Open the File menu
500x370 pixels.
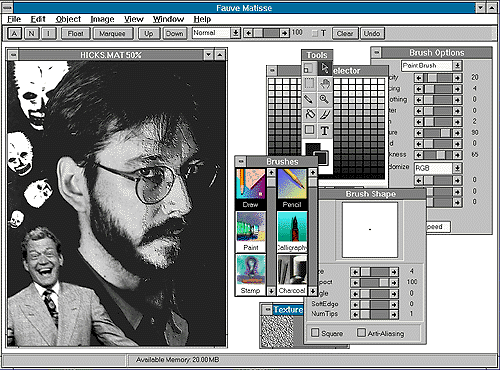tap(14, 19)
